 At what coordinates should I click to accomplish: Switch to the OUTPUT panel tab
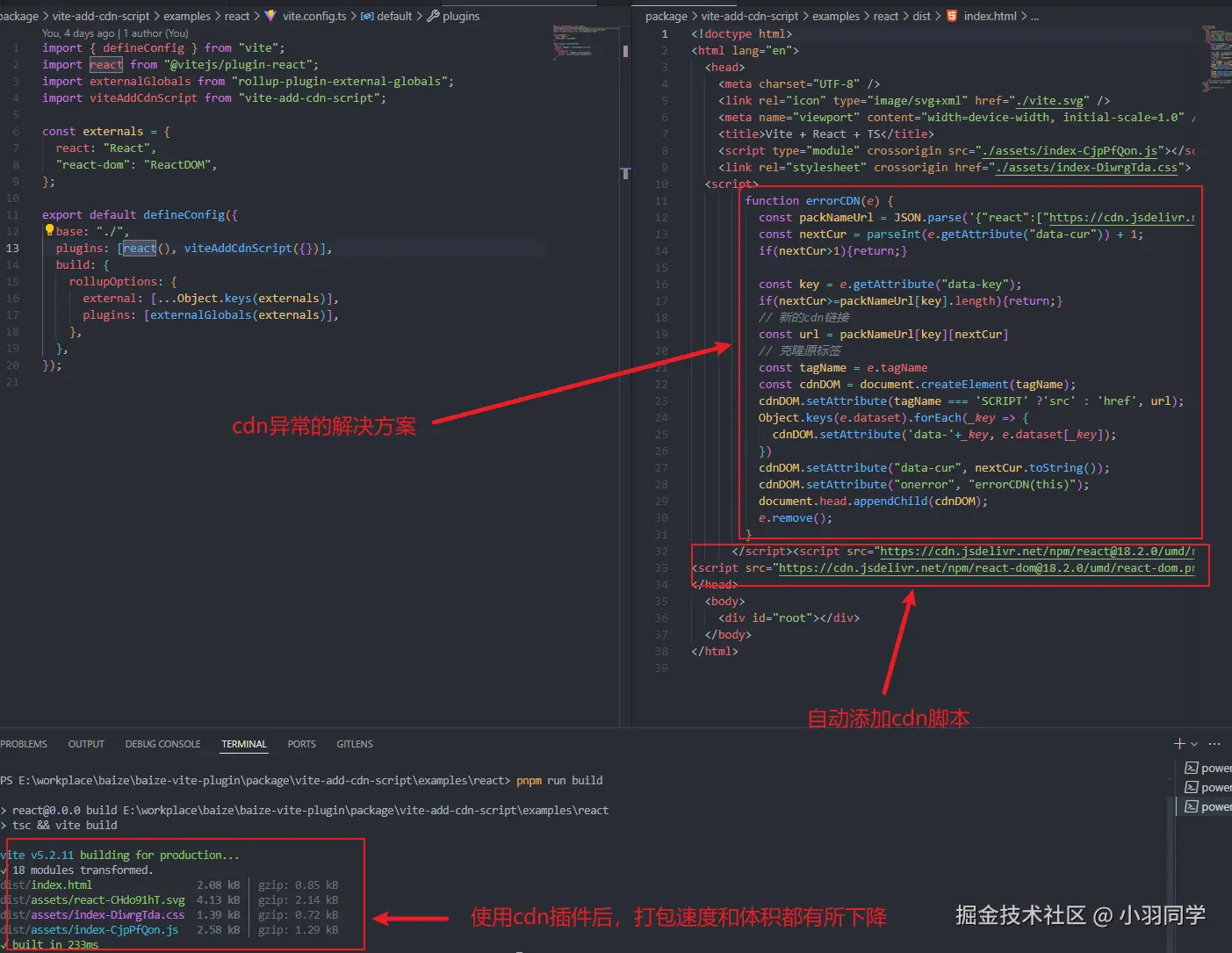point(86,744)
